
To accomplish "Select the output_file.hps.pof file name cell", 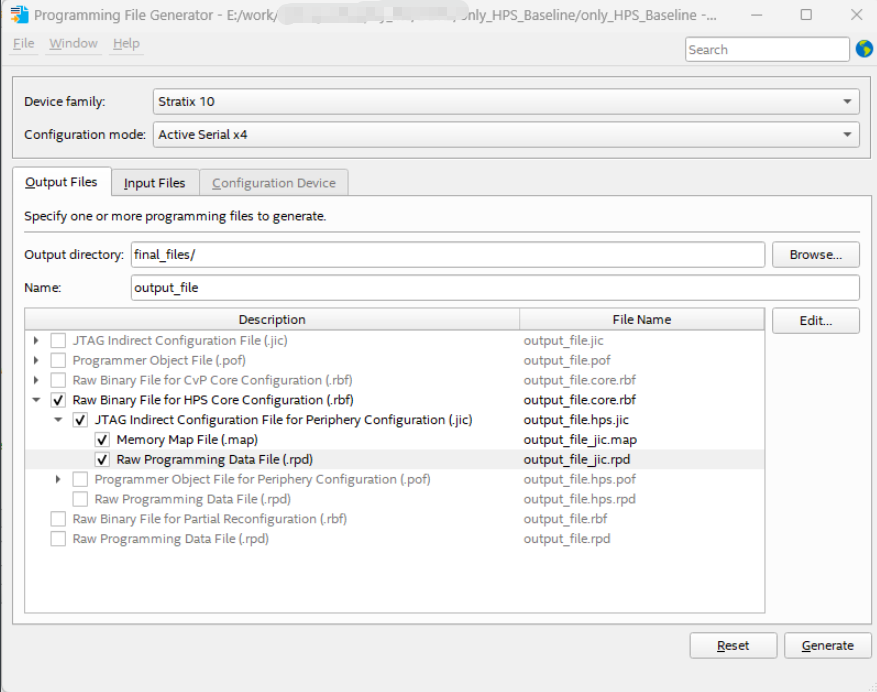I will pyautogui.click(x=579, y=479).
